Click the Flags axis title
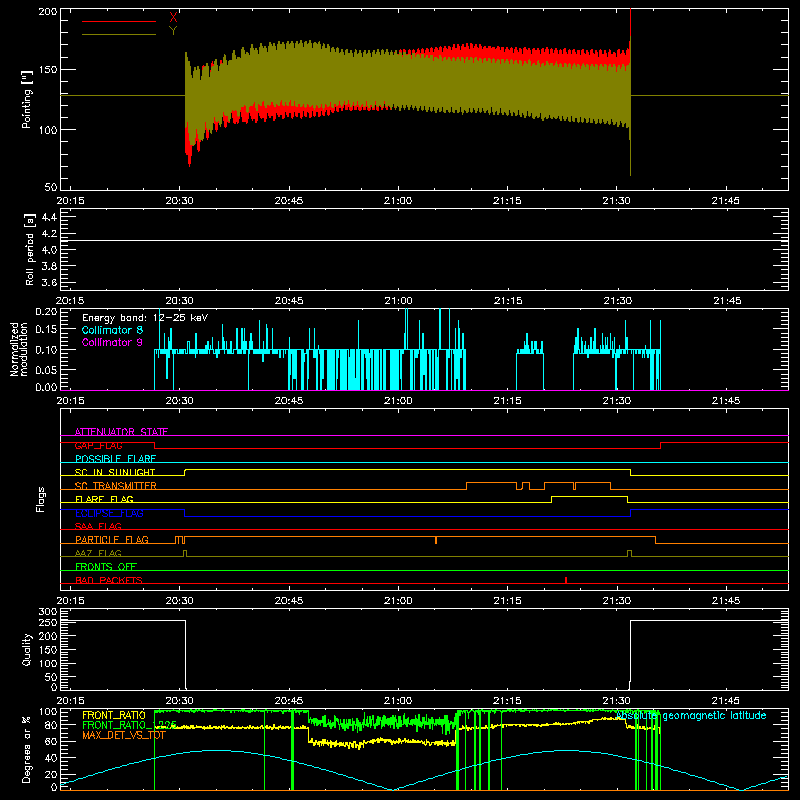This screenshot has height=800, width=800. tap(40, 499)
